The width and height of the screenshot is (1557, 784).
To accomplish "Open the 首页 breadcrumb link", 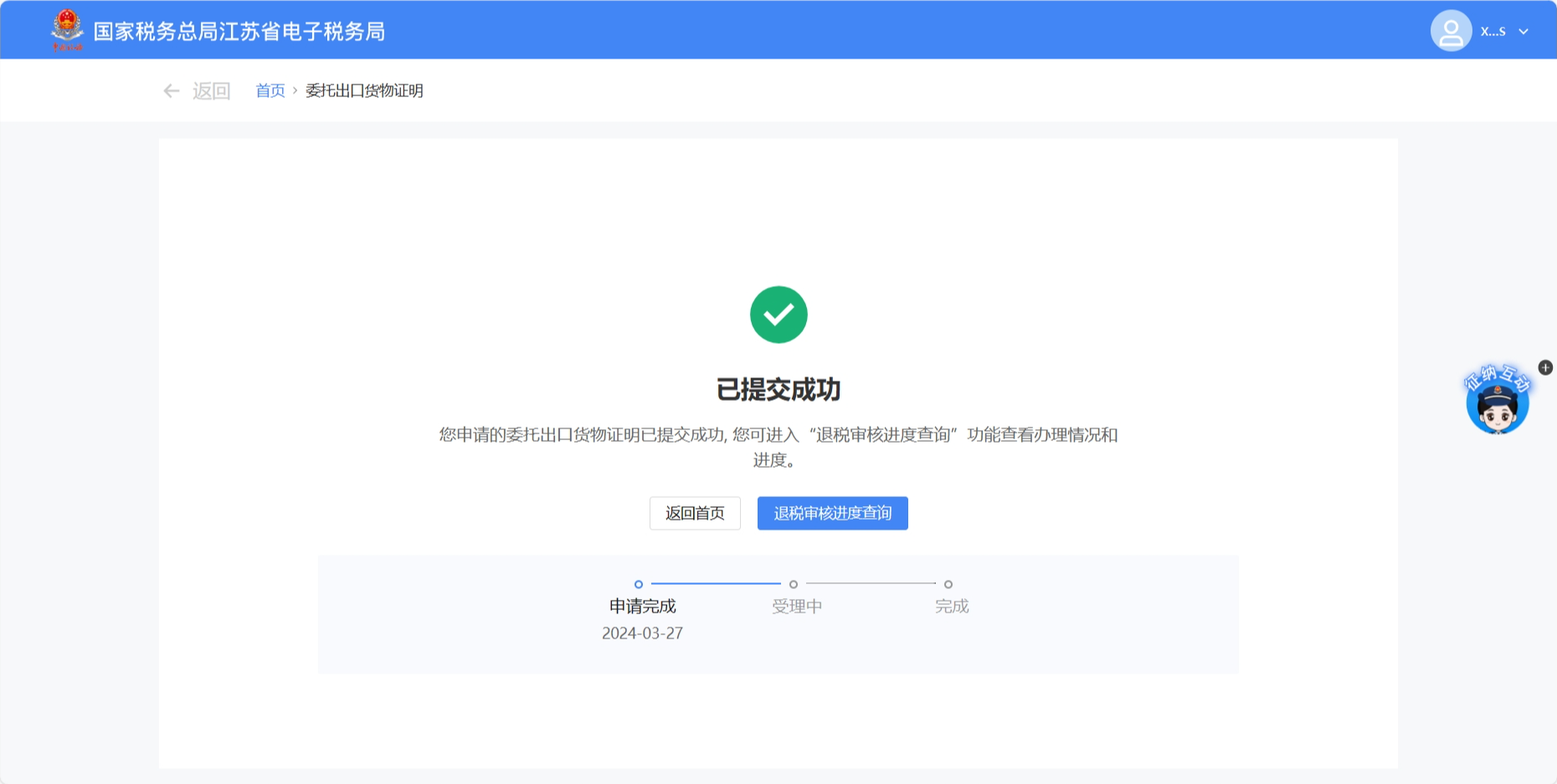I will [x=270, y=90].
